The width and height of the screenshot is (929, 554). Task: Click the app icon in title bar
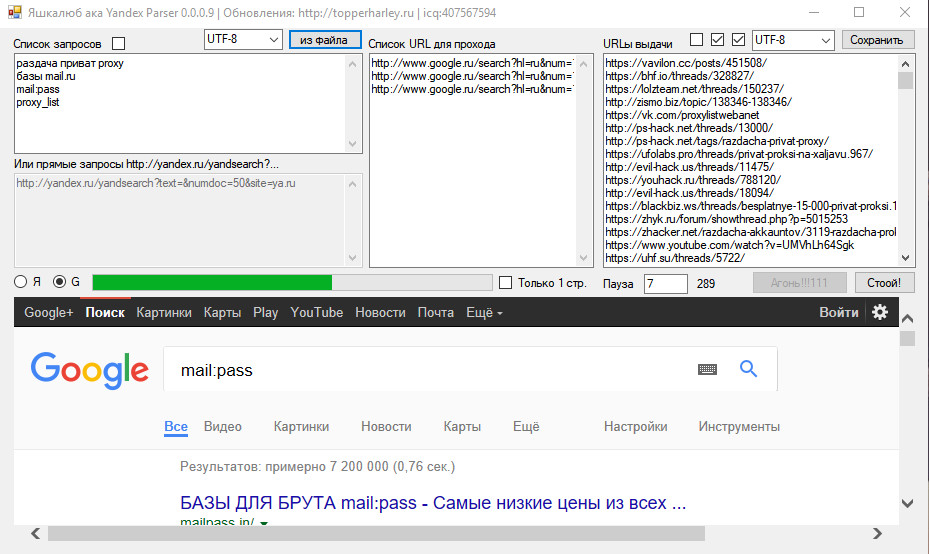point(14,12)
